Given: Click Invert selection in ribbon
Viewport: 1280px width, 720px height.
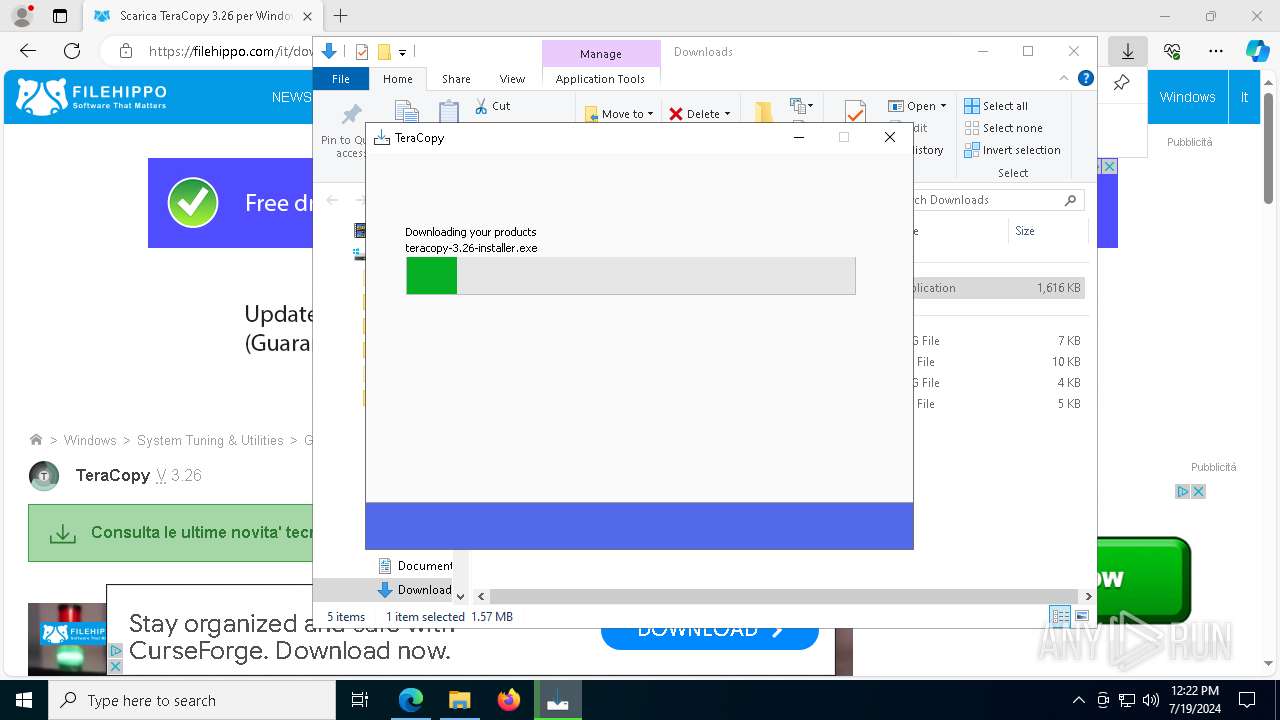Looking at the screenshot, I should pyautogui.click(x=1012, y=150).
